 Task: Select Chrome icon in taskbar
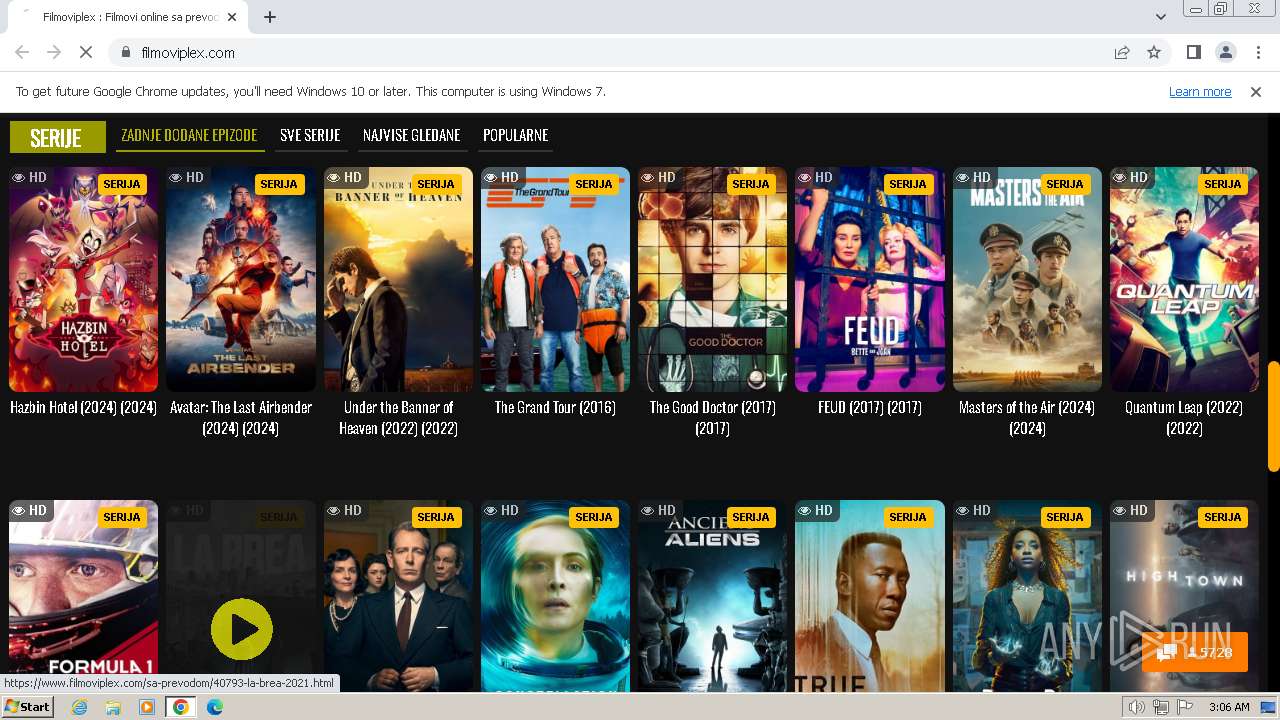point(181,707)
